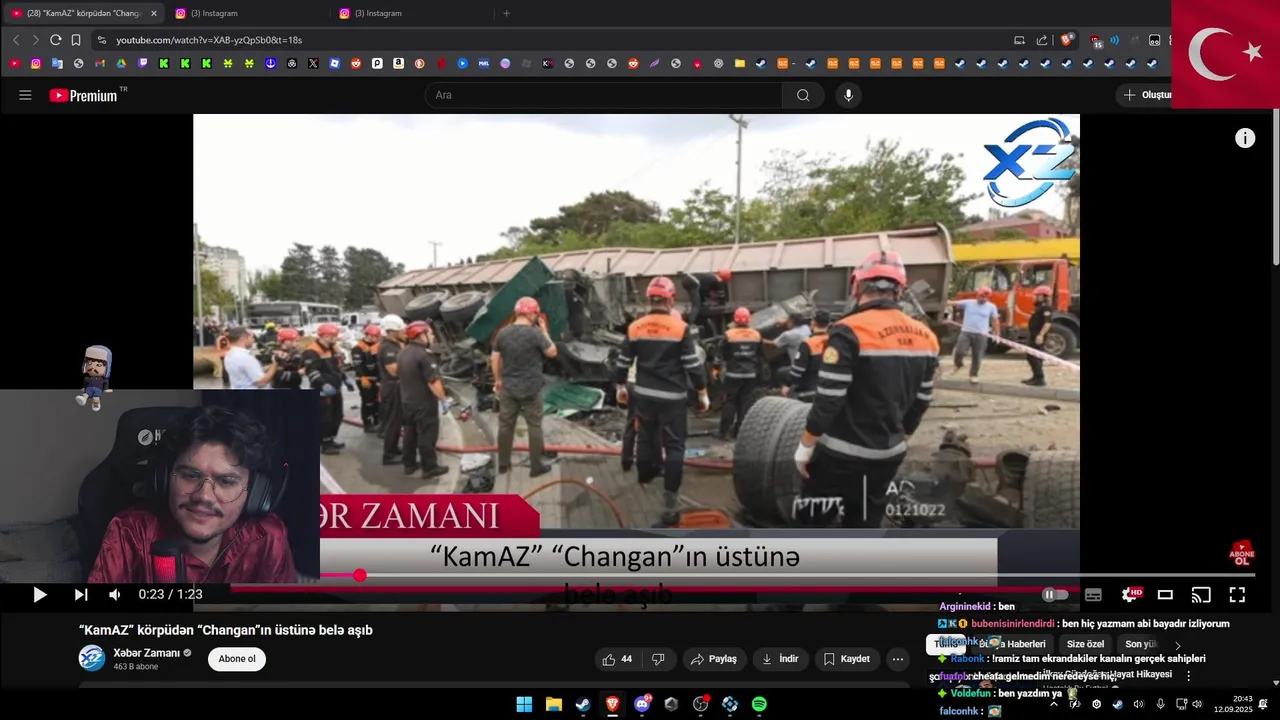This screenshot has width=1280, height=720.
Task: Share this page from address bar
Action: (1042, 40)
